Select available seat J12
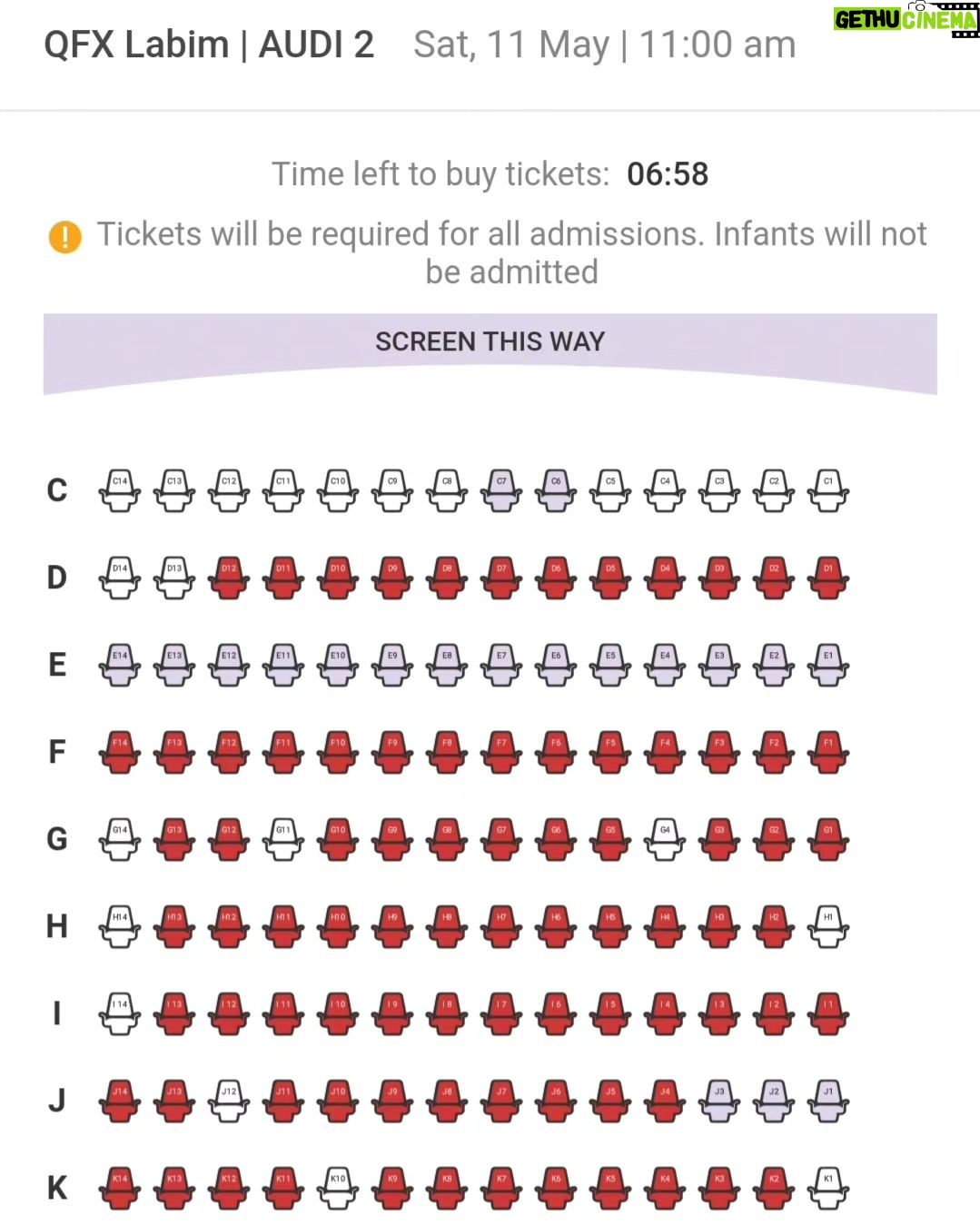980x1225 pixels. (x=229, y=1101)
